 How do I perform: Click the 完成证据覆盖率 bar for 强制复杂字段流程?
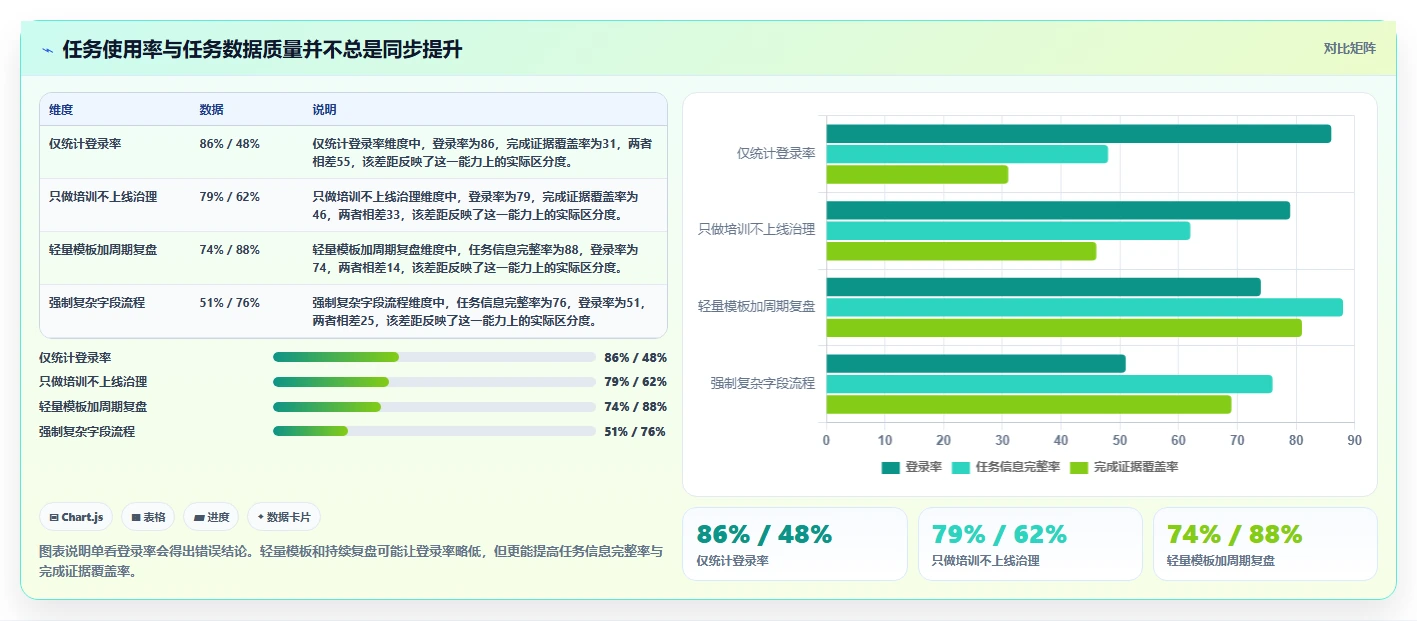pos(1028,404)
